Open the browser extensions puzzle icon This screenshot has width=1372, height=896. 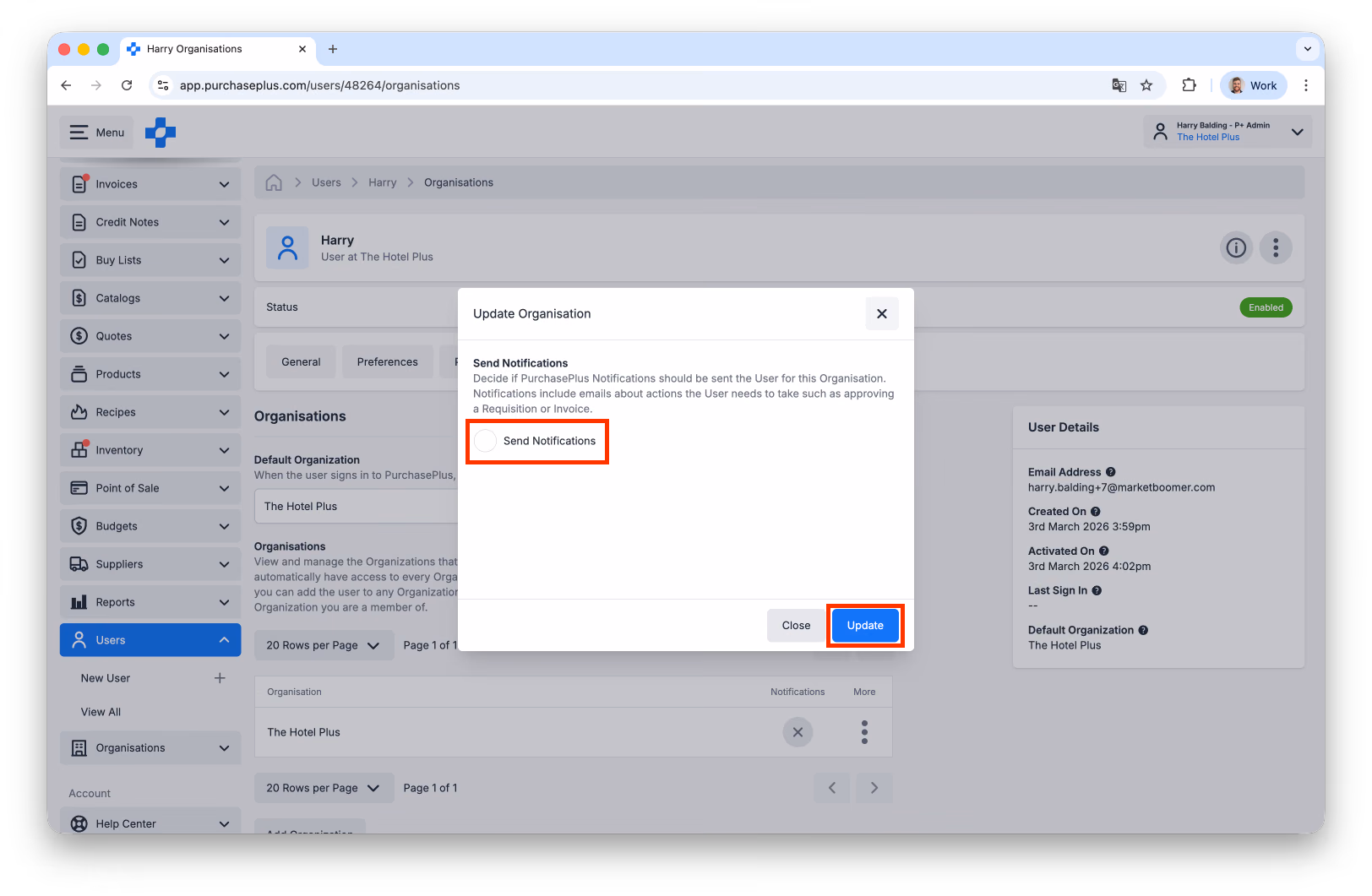(x=1189, y=85)
